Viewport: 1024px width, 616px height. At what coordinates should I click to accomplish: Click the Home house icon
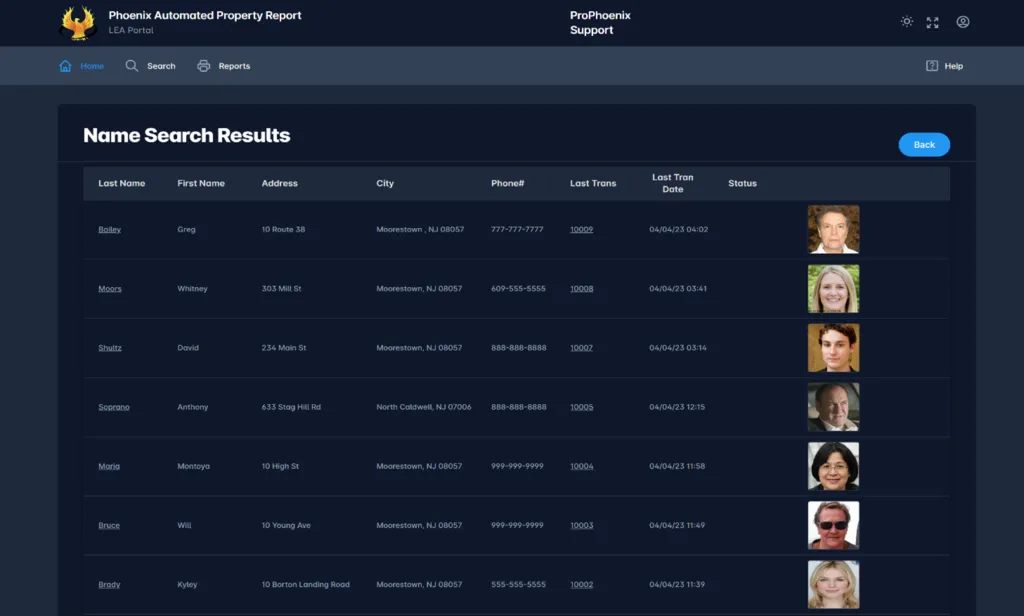65,66
